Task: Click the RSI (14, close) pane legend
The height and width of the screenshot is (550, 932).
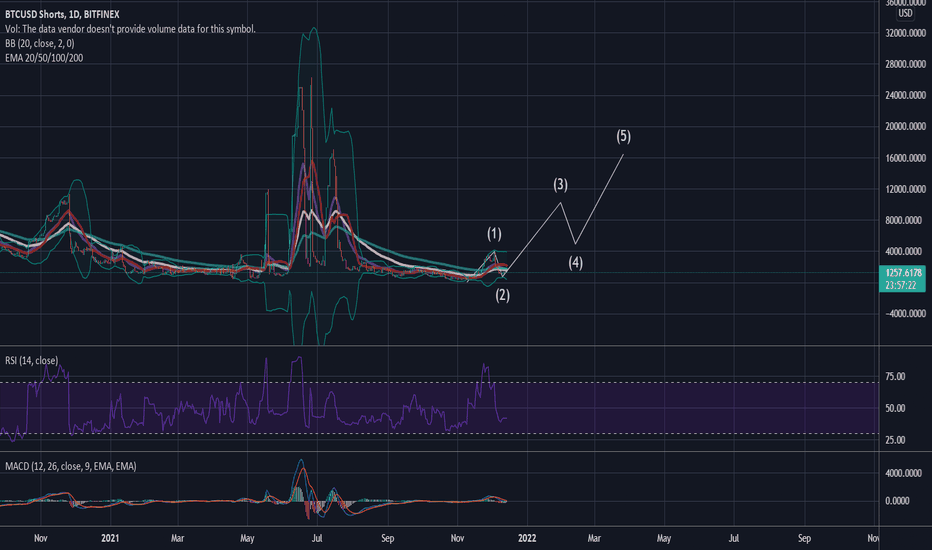Action: [x=32, y=360]
